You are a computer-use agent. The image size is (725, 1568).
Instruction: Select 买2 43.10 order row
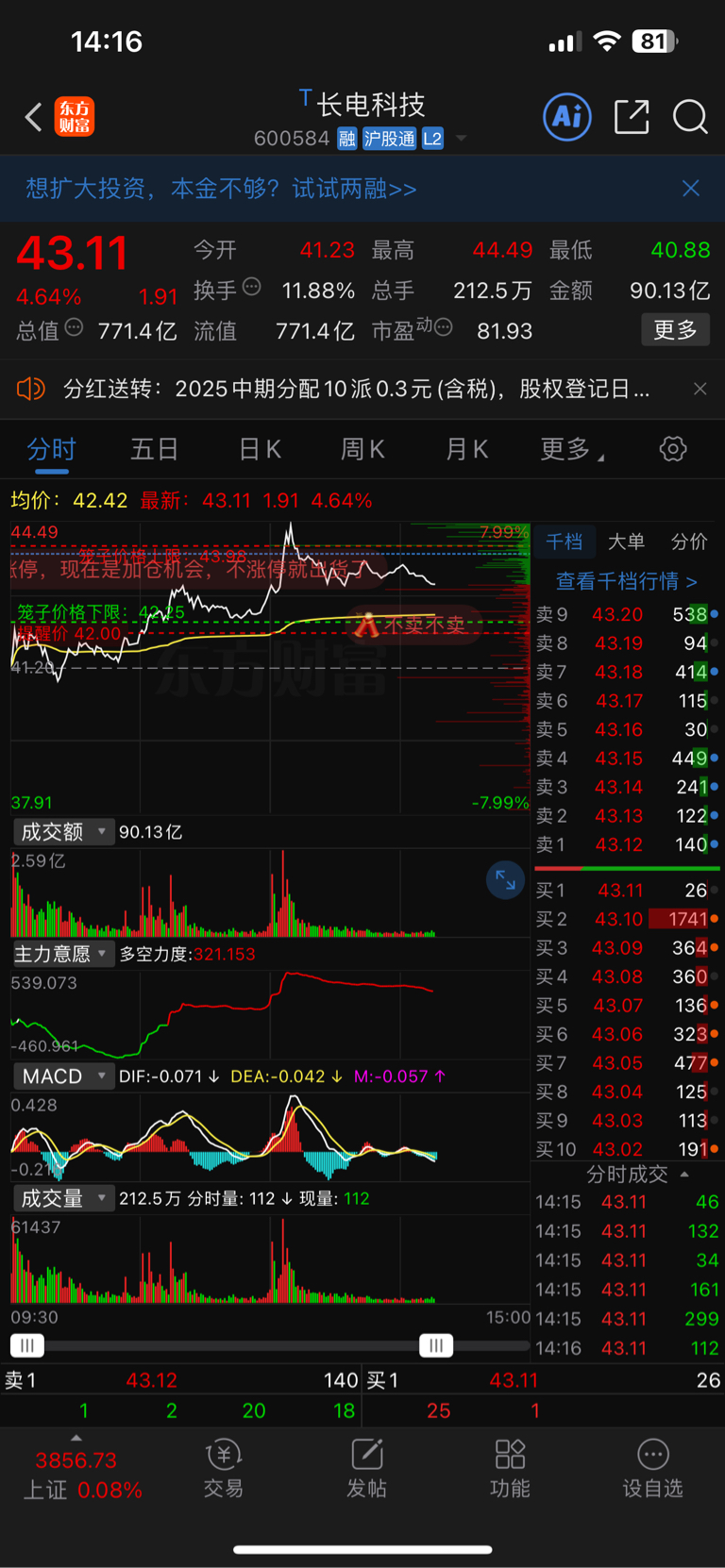627,919
